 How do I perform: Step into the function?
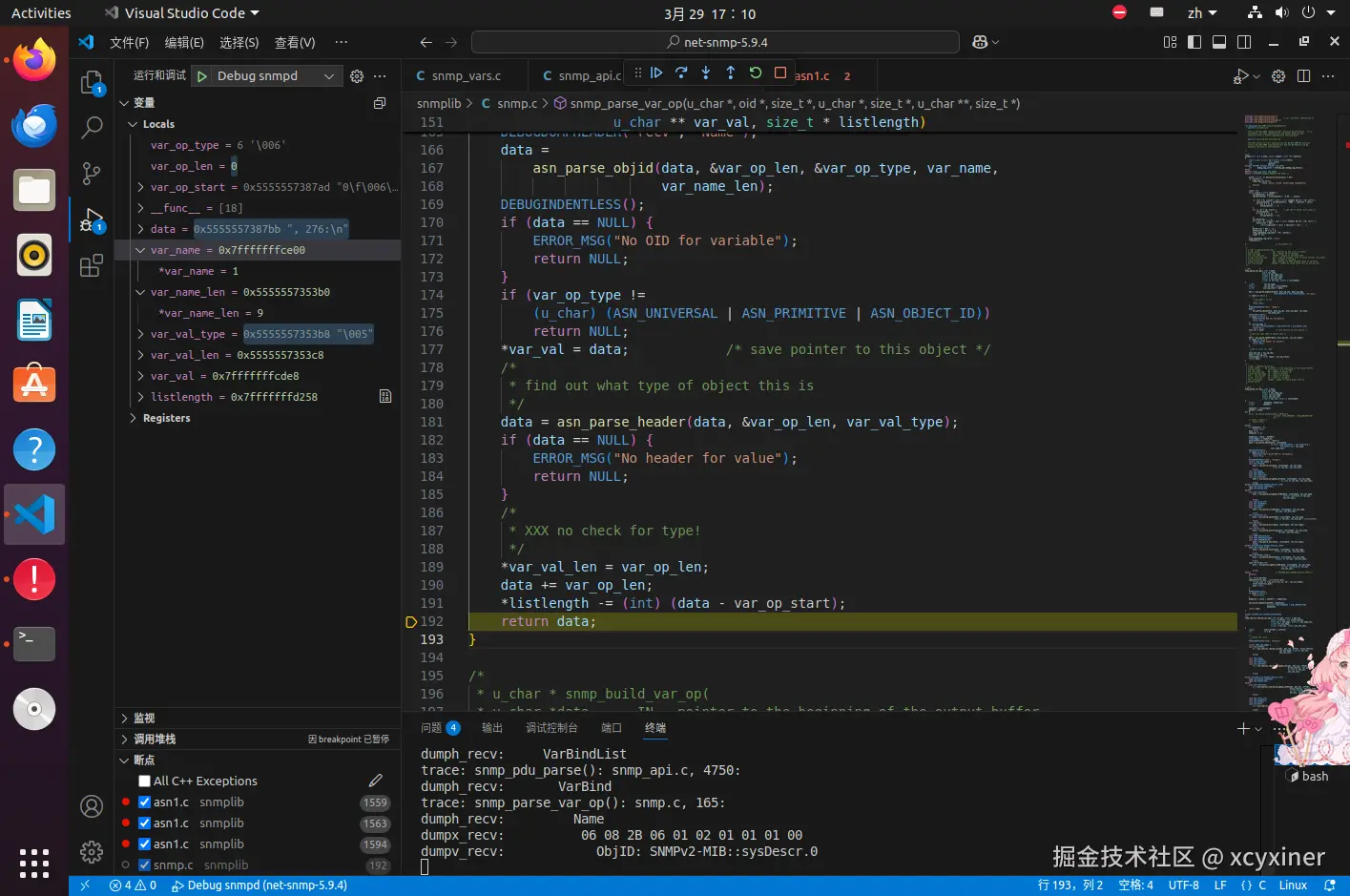click(706, 73)
